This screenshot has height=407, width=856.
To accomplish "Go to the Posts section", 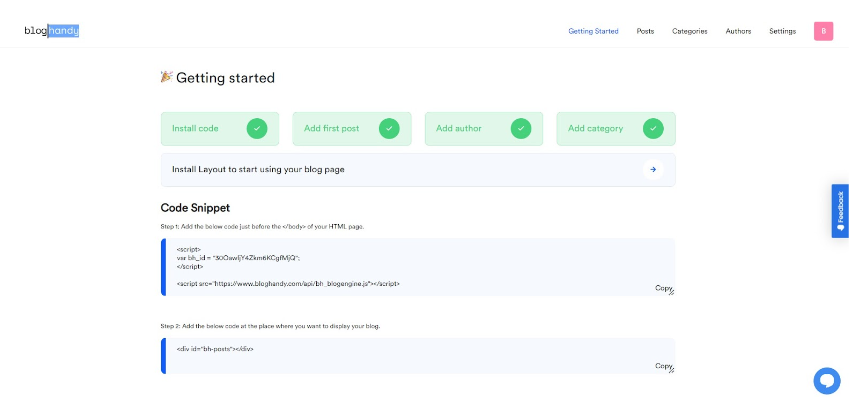I will [x=645, y=31].
